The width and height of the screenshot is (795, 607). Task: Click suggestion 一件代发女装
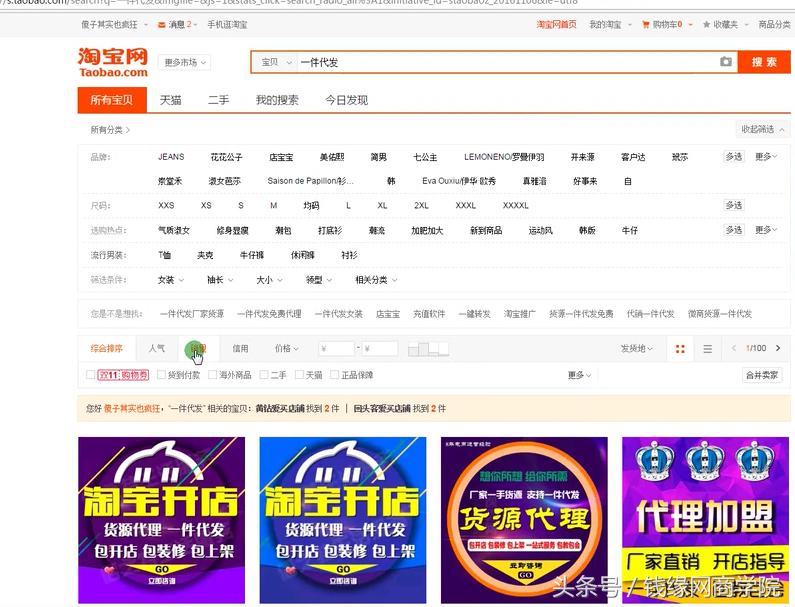click(338, 314)
